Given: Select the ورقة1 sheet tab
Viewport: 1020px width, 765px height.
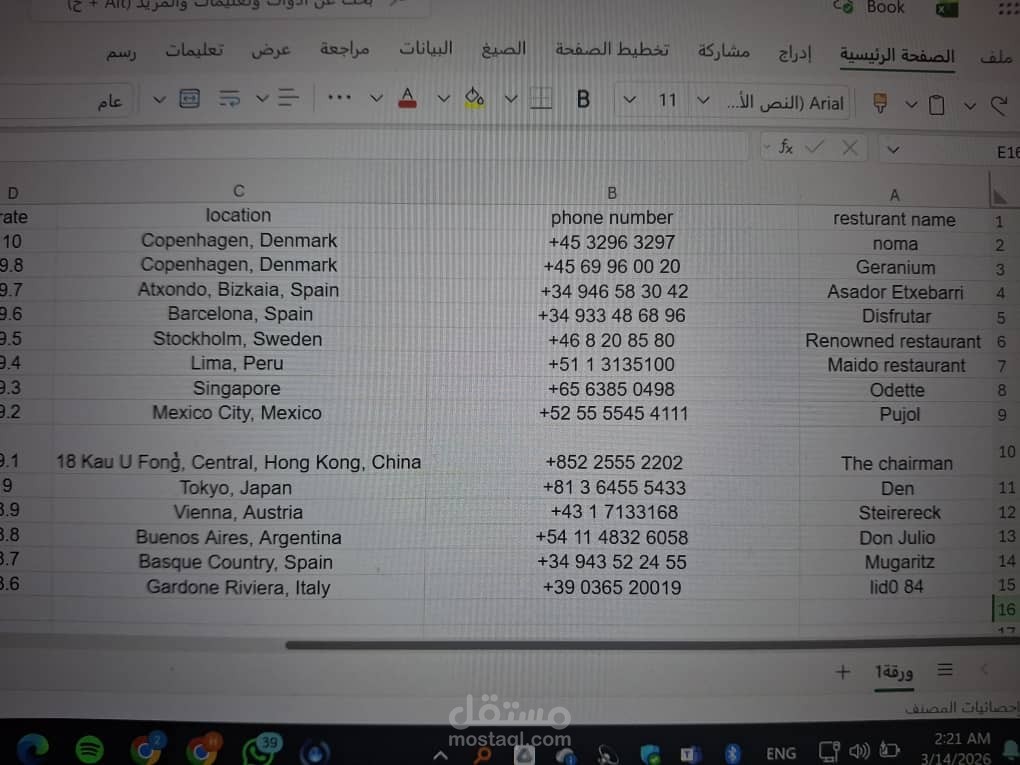Looking at the screenshot, I should tap(894, 672).
